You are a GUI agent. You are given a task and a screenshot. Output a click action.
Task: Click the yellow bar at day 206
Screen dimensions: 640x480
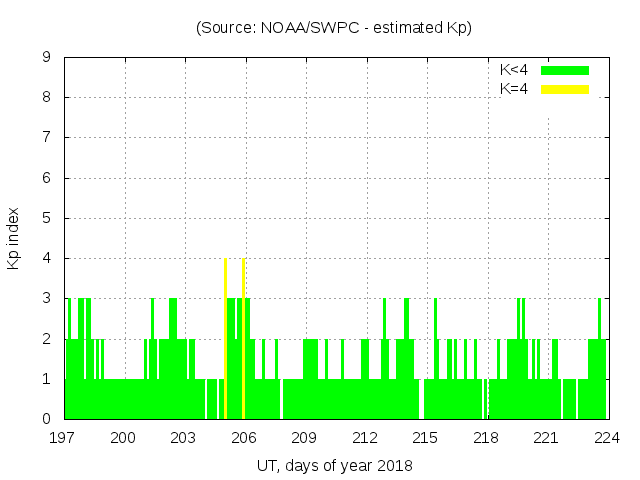click(x=243, y=338)
